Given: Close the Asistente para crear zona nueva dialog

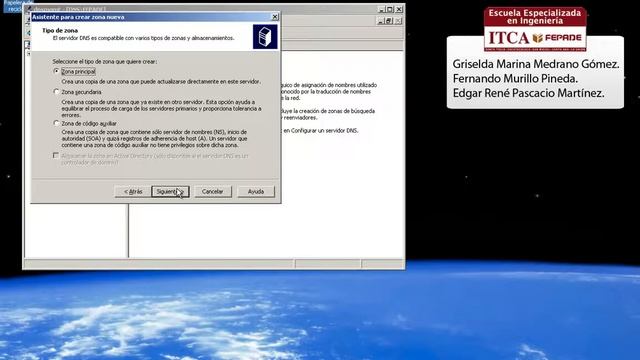Looking at the screenshot, I should [x=275, y=17].
